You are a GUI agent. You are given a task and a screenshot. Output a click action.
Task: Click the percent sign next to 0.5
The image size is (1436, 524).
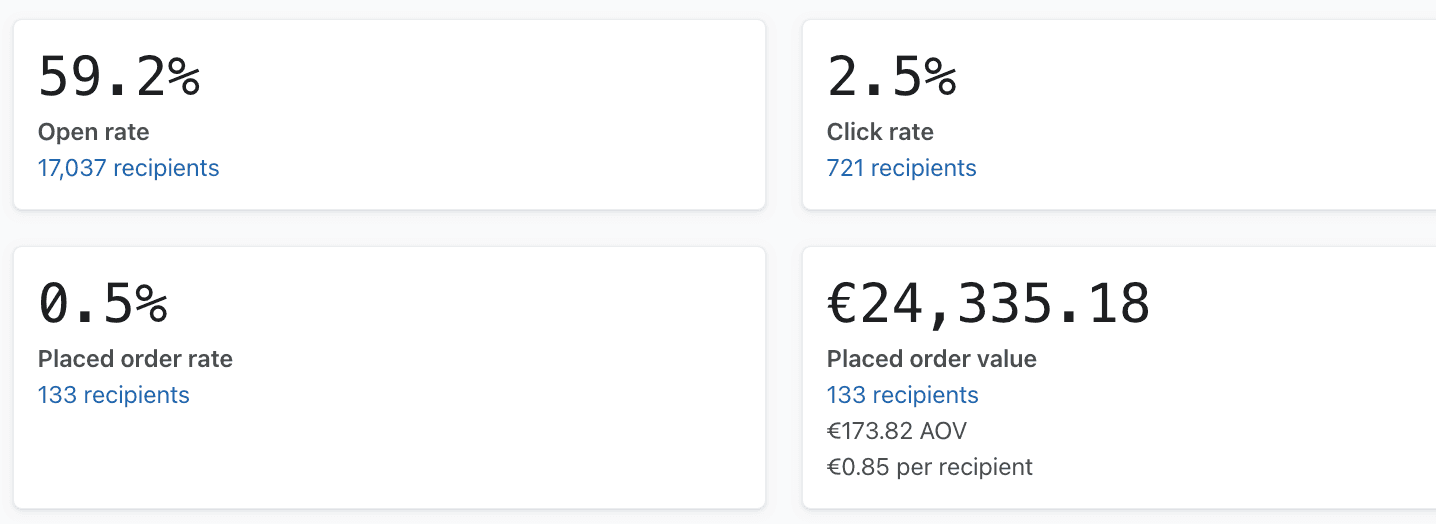coord(151,304)
